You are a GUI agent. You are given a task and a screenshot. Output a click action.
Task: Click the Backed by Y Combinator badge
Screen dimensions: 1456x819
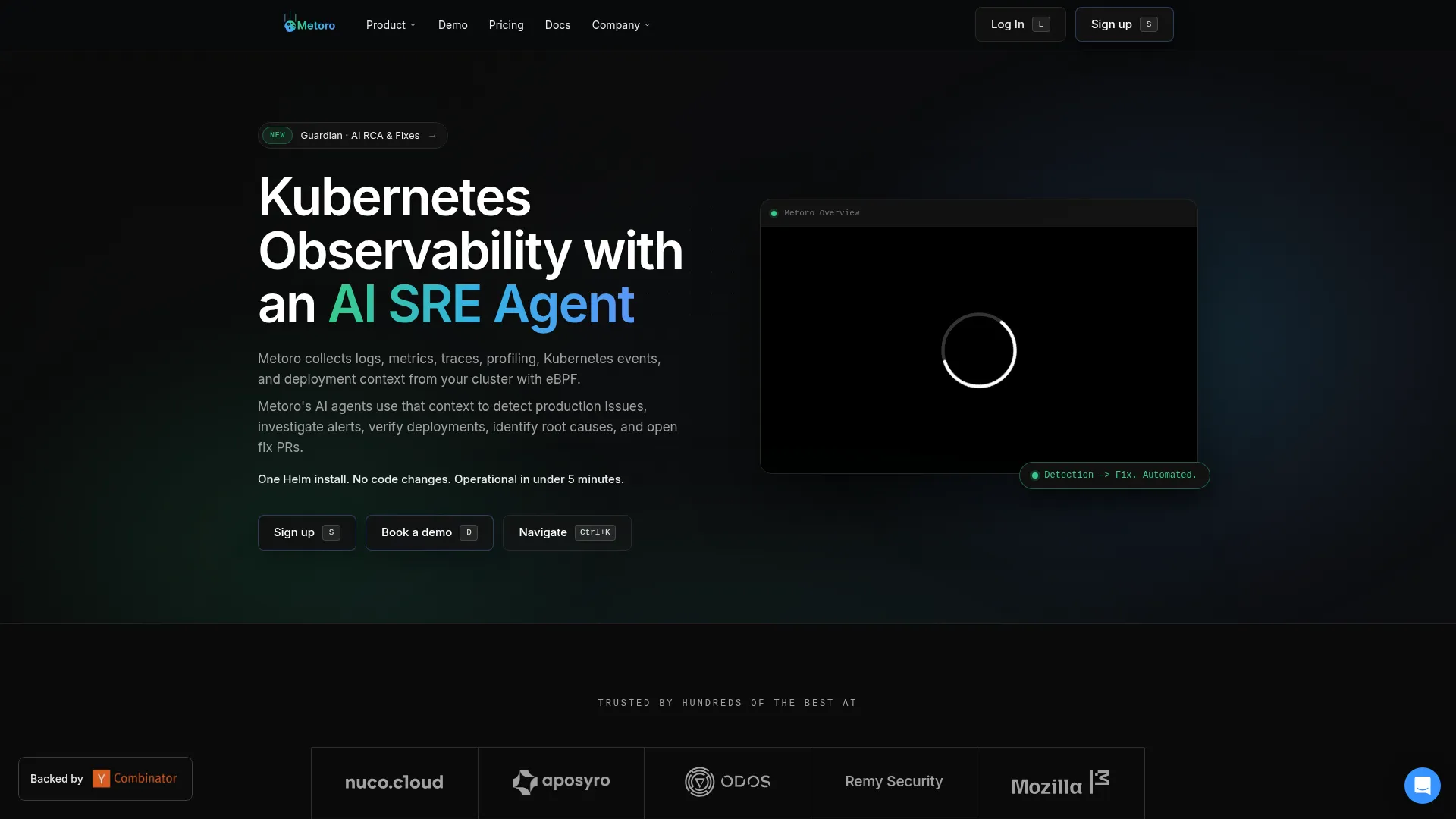click(105, 779)
